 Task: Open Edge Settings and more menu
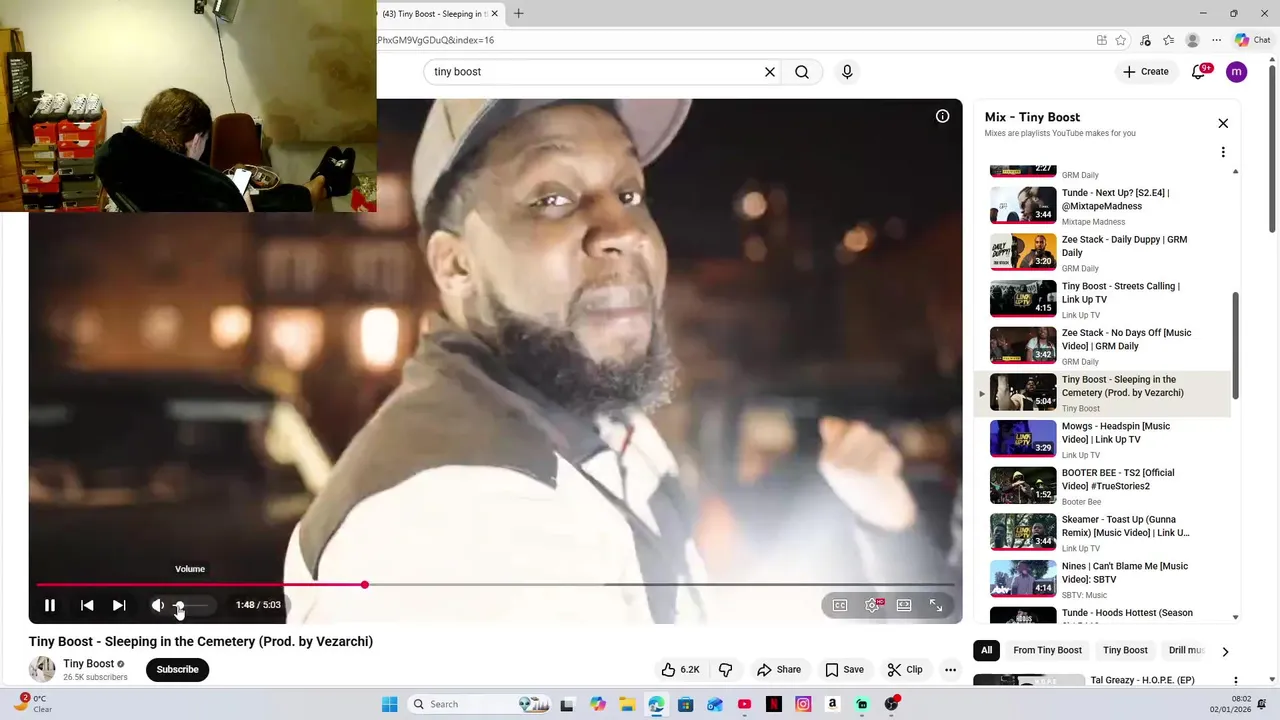pos(1216,40)
